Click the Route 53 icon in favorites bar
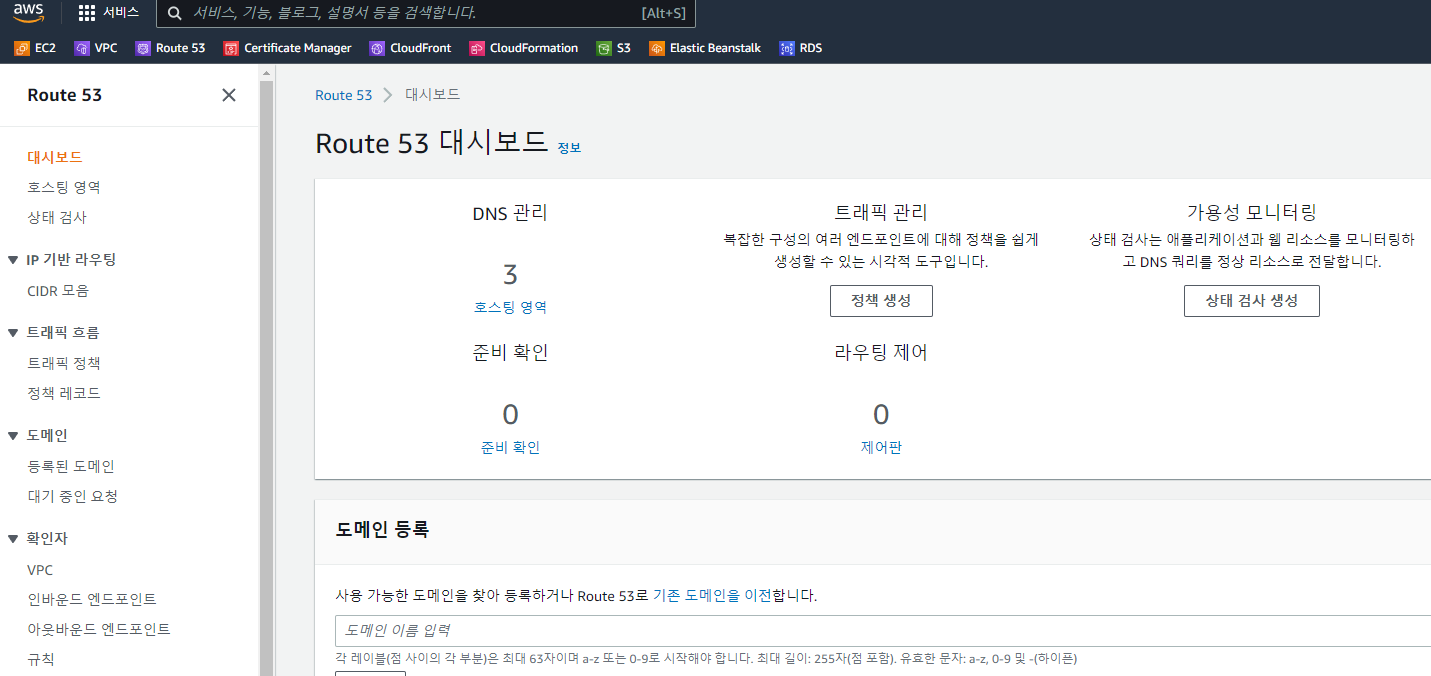 pos(143,48)
